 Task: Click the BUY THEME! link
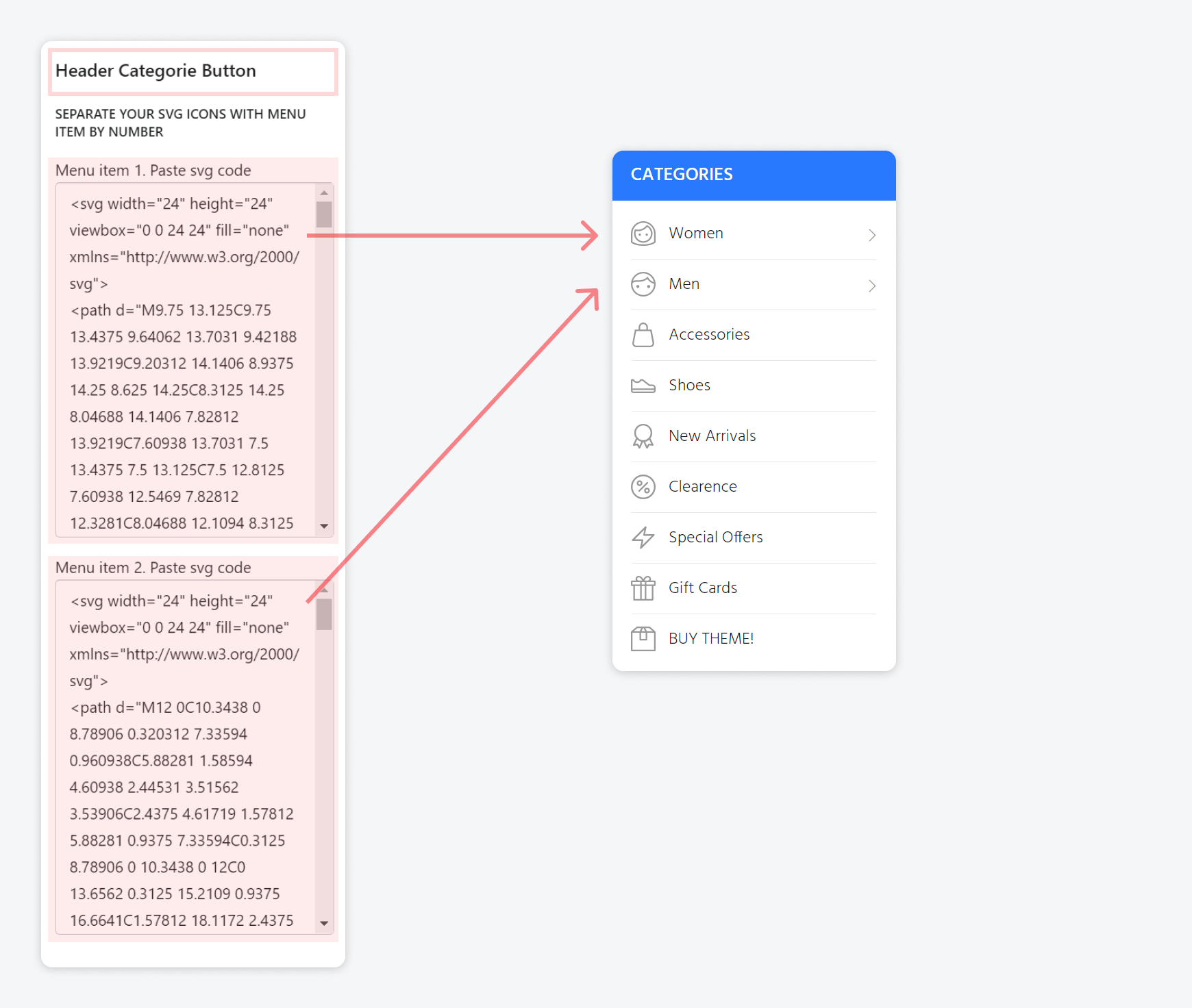pyautogui.click(x=711, y=639)
